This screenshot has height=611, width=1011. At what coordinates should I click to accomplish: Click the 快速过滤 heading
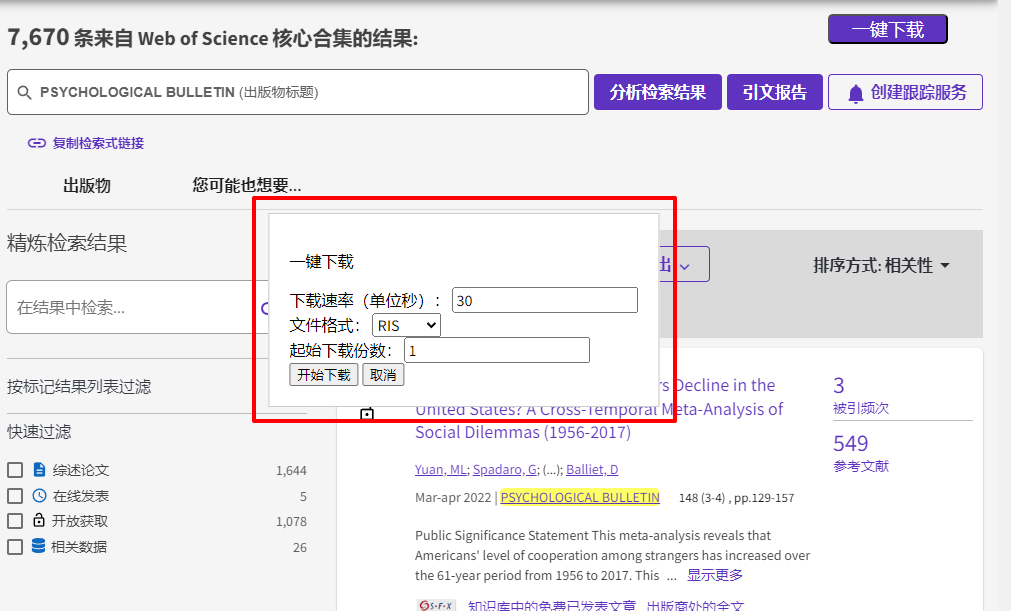pos(39,431)
